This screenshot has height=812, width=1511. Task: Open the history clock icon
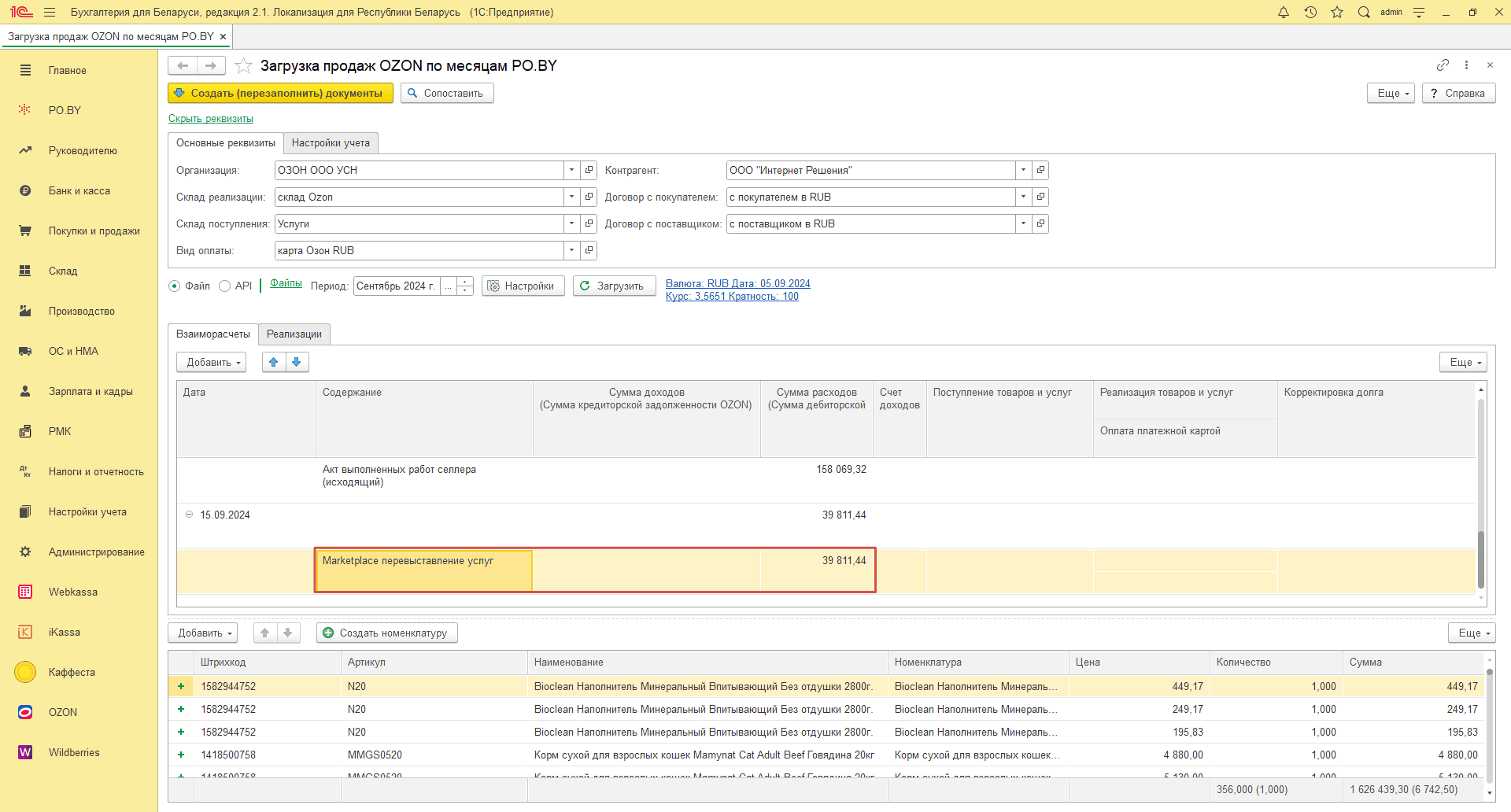[x=1310, y=12]
